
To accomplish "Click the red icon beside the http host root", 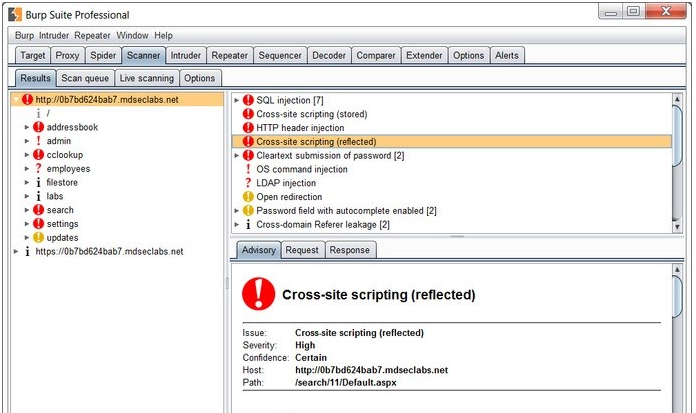I will click(x=28, y=99).
